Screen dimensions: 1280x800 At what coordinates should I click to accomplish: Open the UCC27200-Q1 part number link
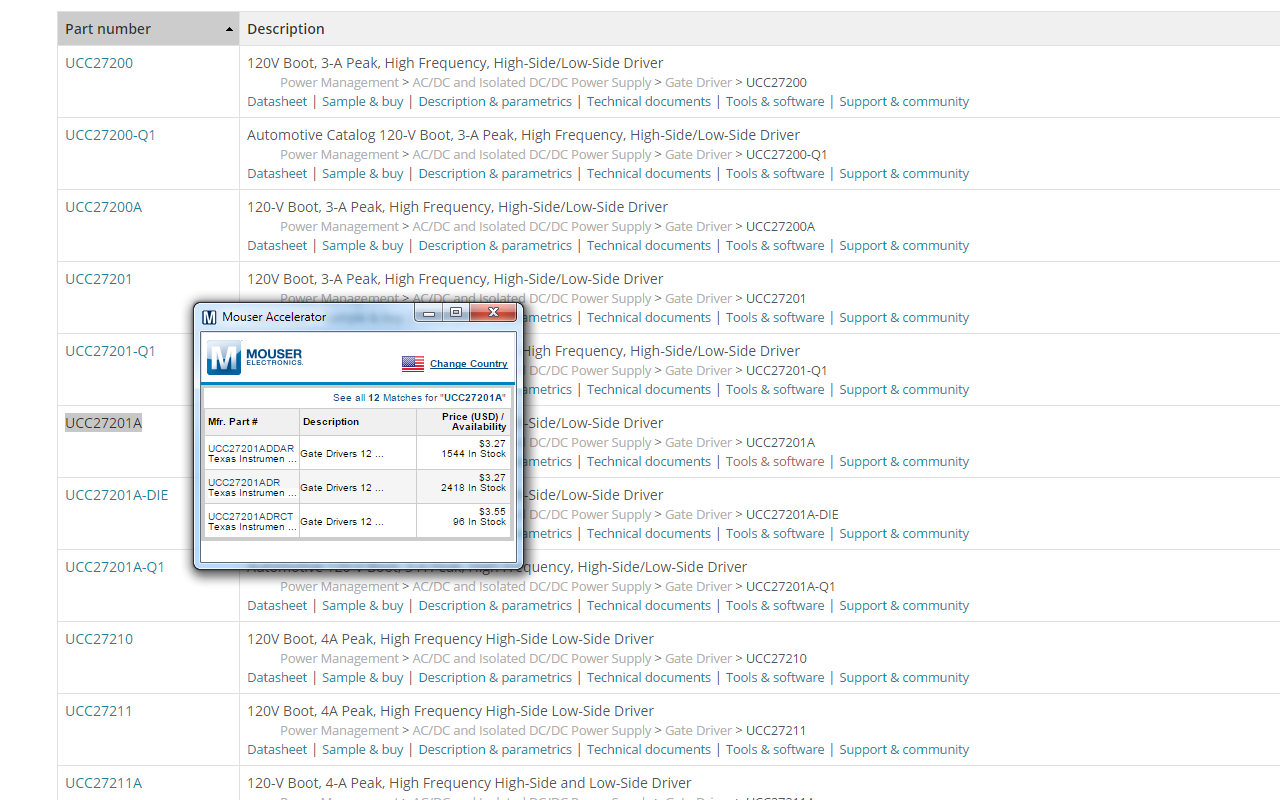click(x=111, y=135)
